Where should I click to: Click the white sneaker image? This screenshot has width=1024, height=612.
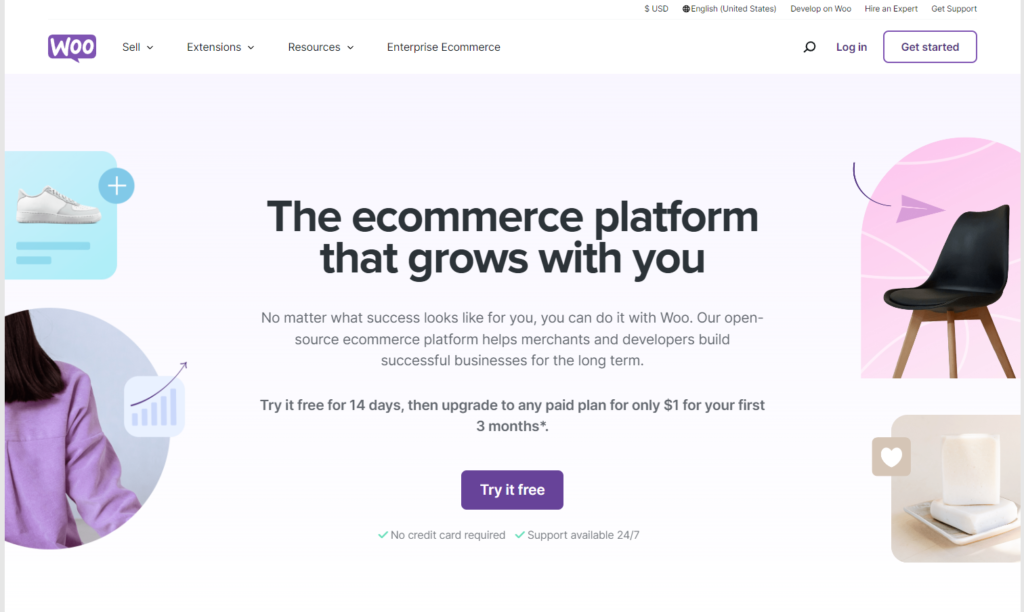click(58, 205)
